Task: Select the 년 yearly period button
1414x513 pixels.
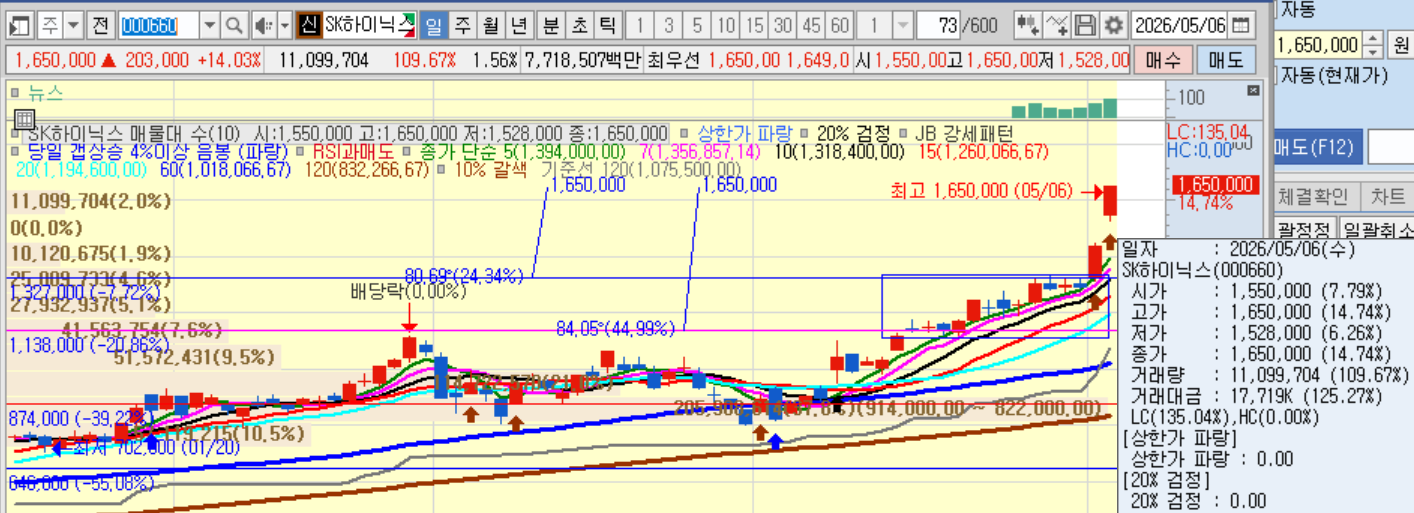Action: (x=518, y=25)
